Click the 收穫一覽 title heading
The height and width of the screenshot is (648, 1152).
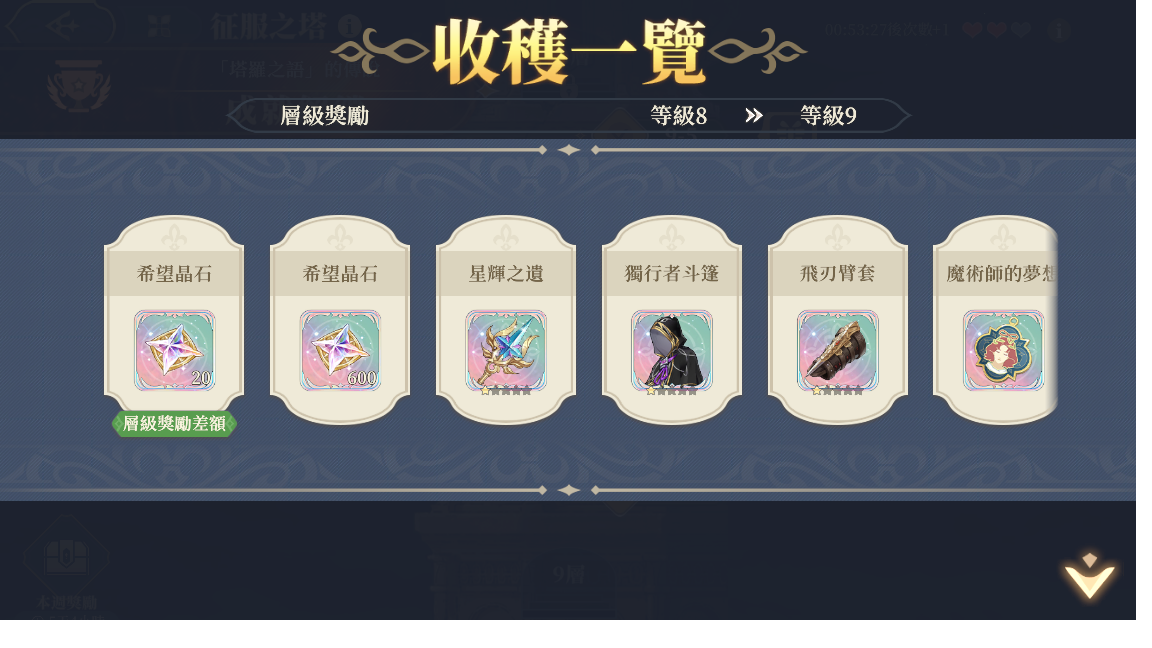point(569,51)
